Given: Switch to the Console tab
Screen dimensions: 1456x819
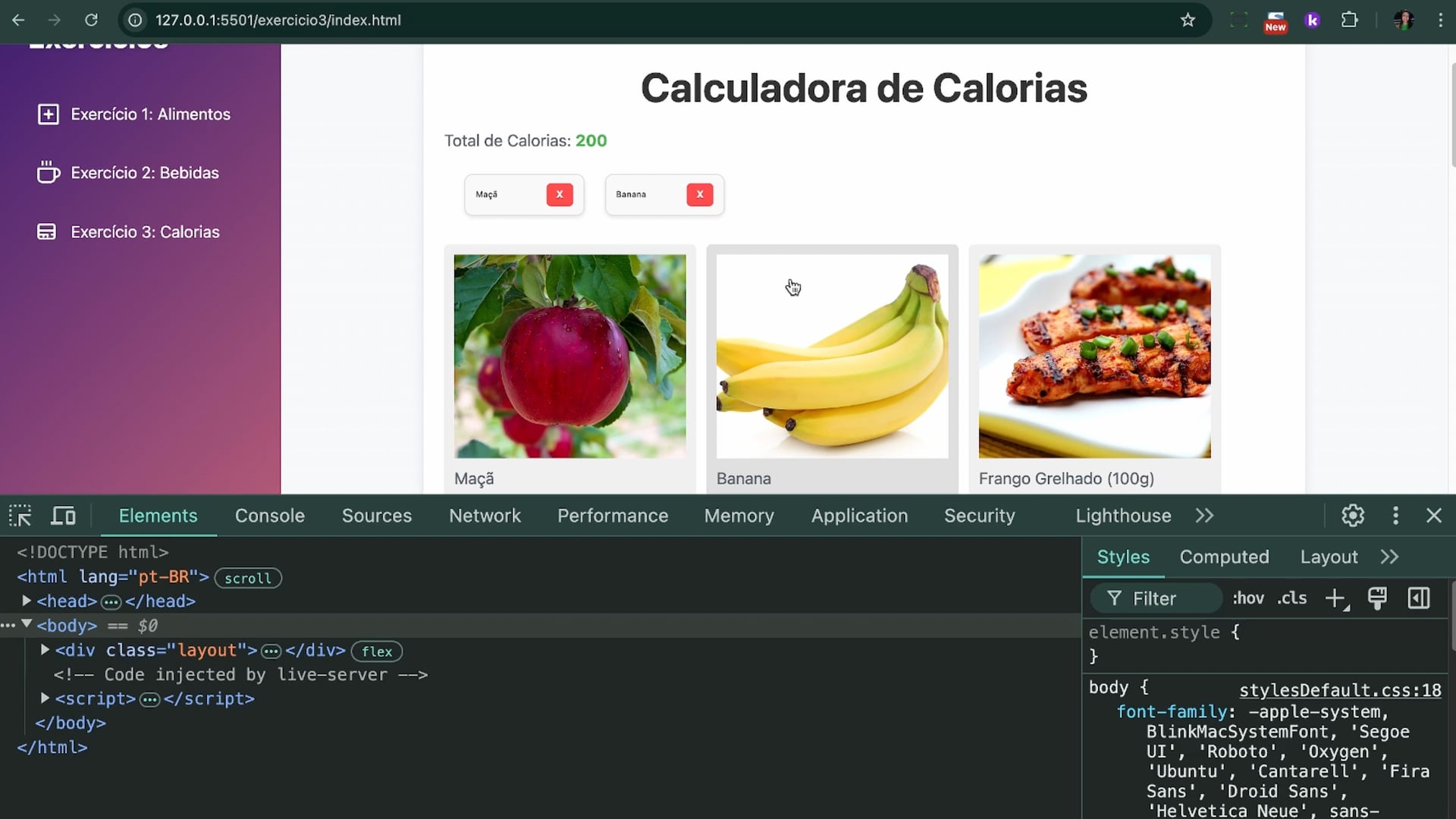Looking at the screenshot, I should click(x=269, y=516).
